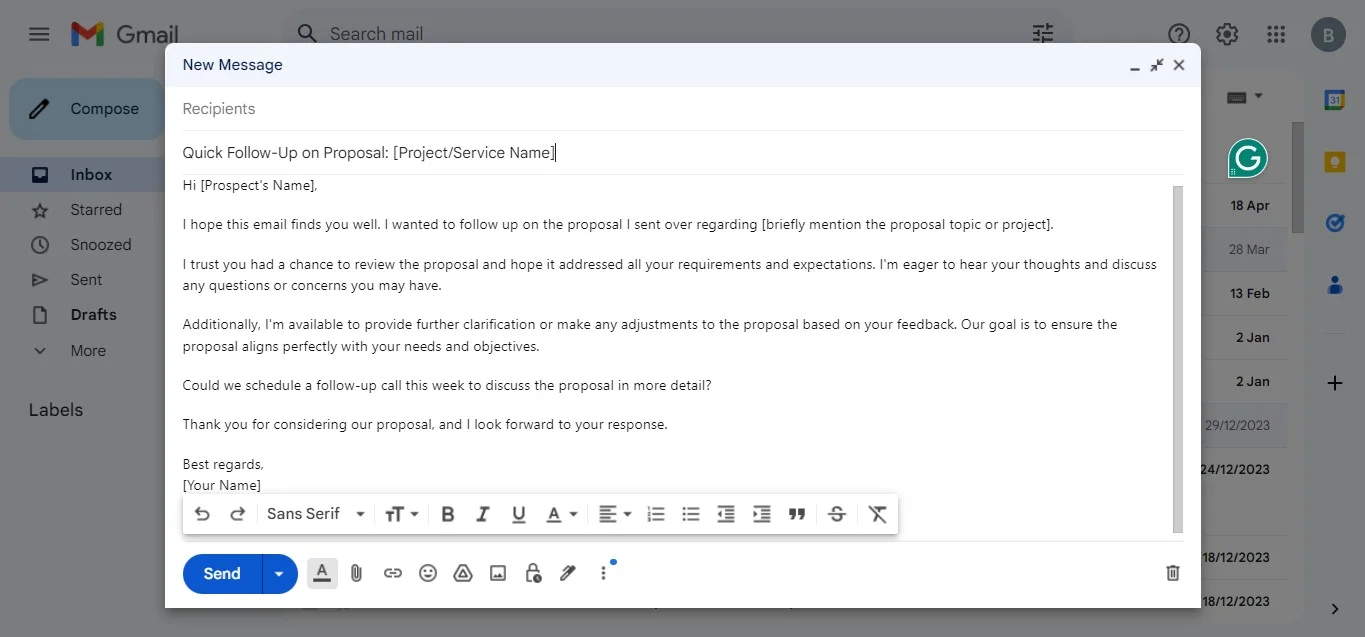This screenshot has width=1365, height=637.
Task: Click the Recipients field
Action: (x=218, y=108)
